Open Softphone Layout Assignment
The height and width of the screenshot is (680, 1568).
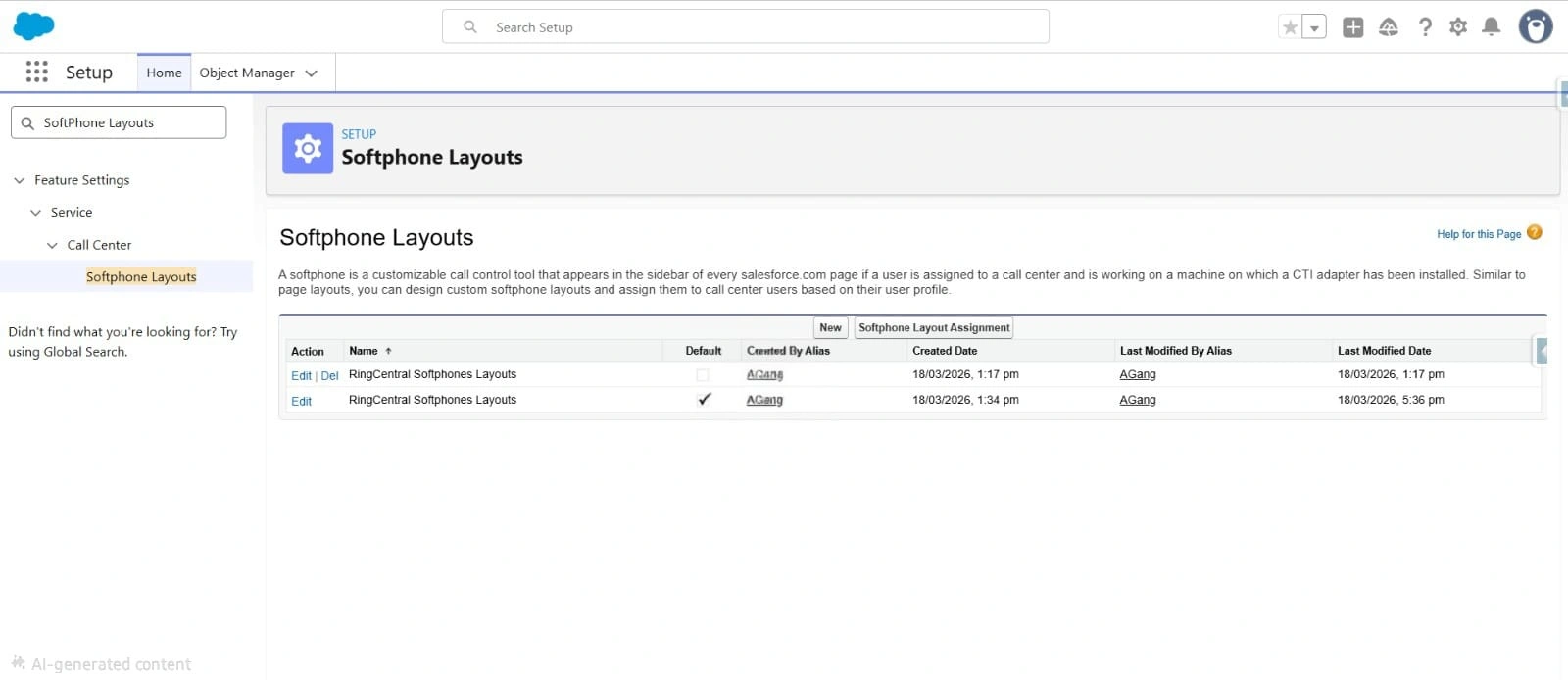(x=933, y=328)
